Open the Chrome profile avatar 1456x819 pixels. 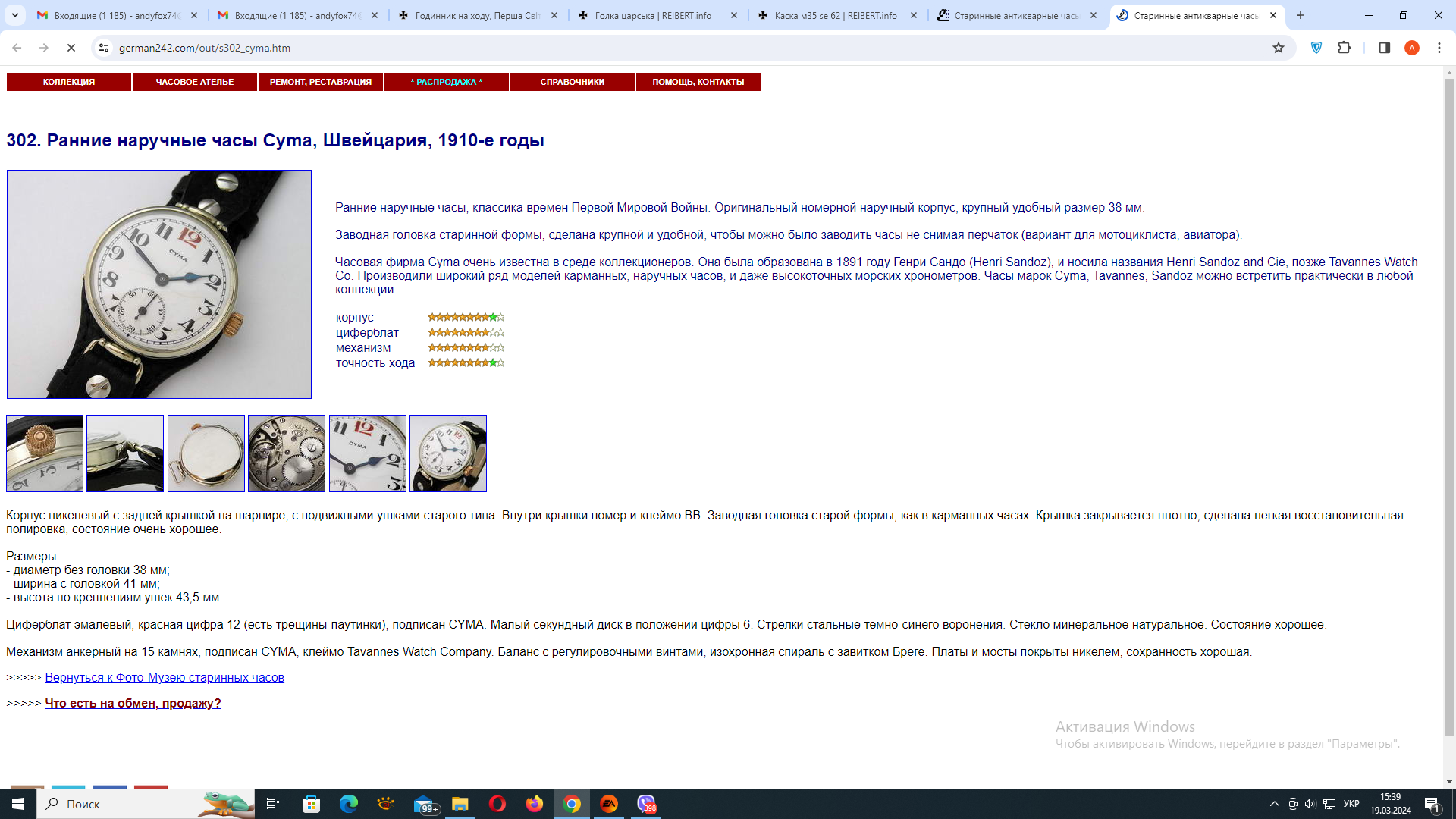[x=1411, y=48]
